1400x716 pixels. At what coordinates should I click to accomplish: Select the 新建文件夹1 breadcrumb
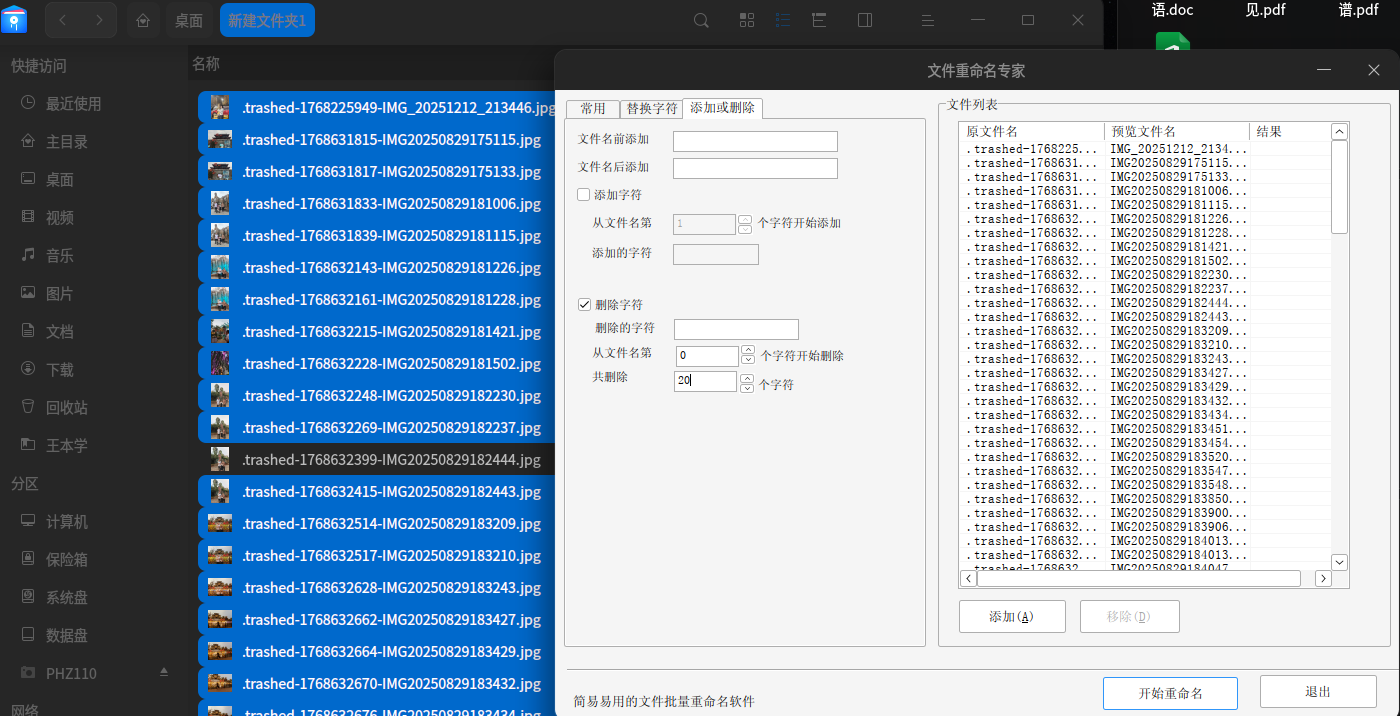267,20
